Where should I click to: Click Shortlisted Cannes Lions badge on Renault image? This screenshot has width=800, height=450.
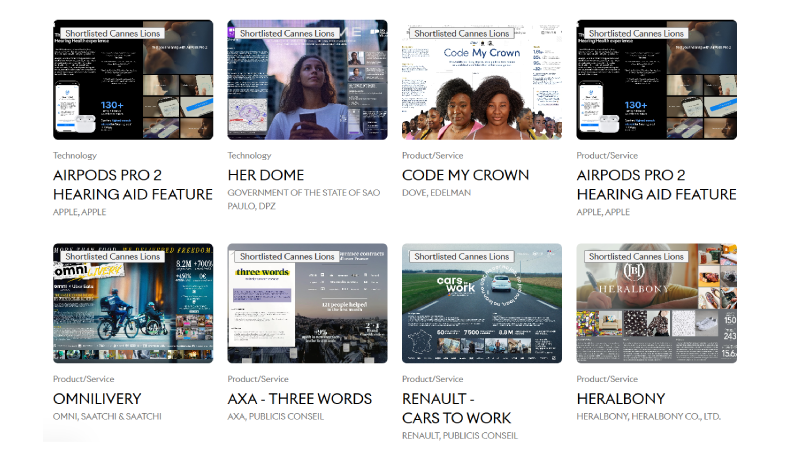[x=461, y=257]
